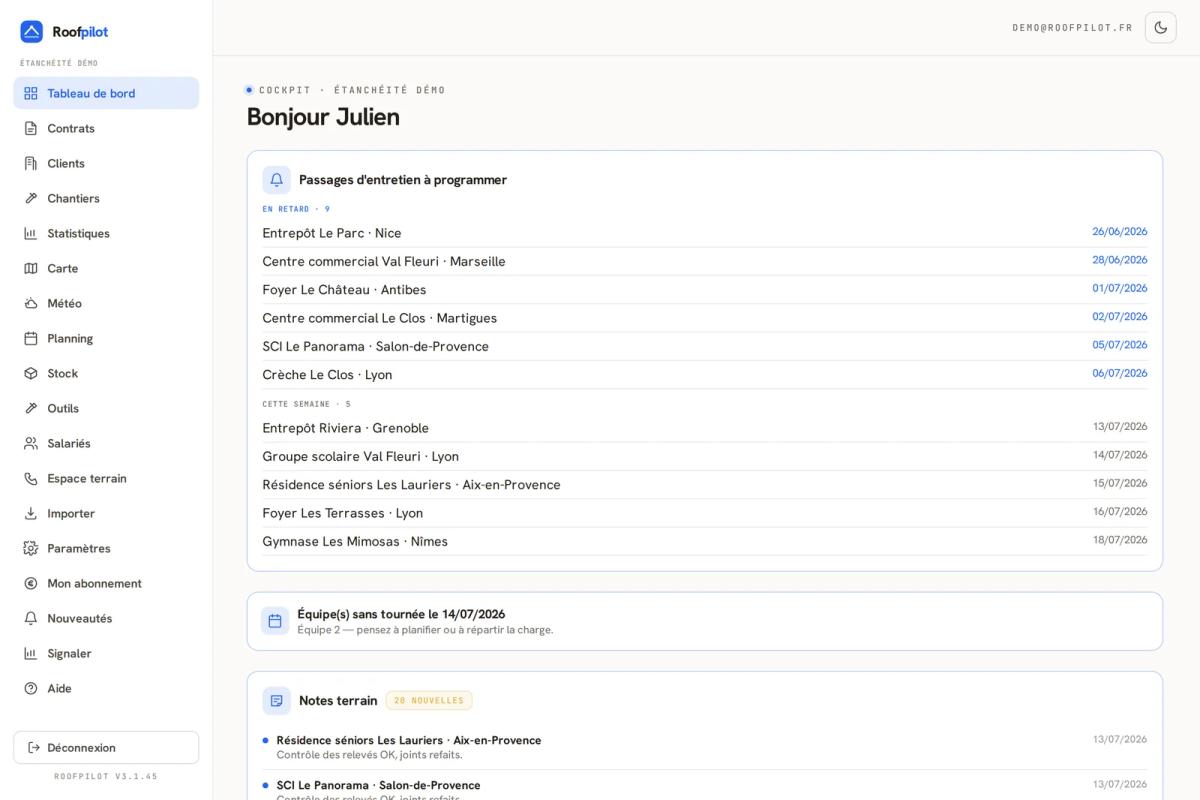Open the Paramètres gear icon

pos(31,548)
